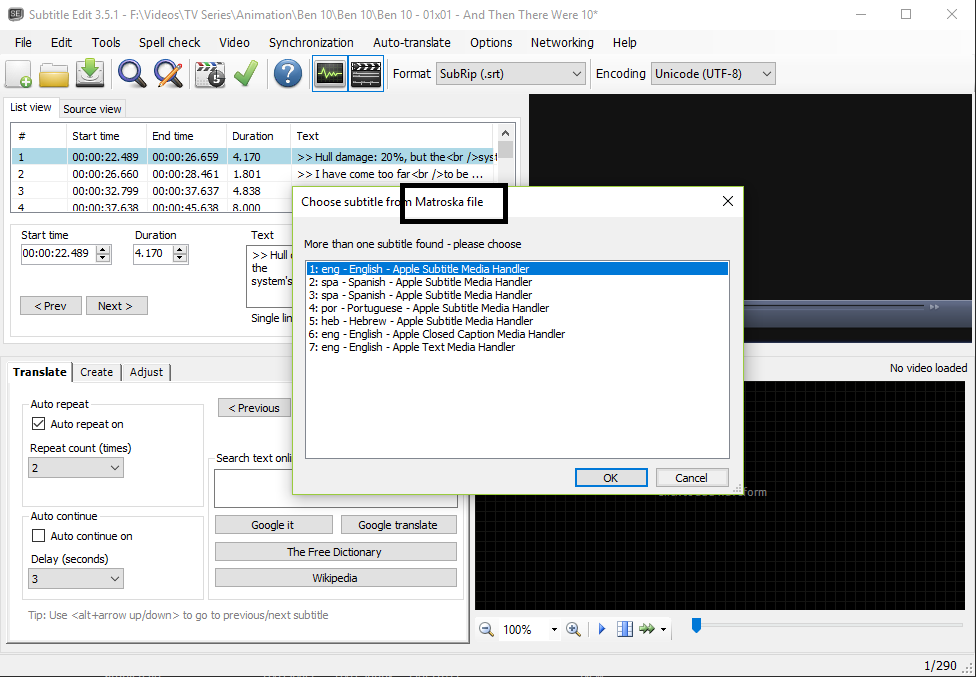Viewport: 976px width, 677px height.
Task: Select '7: eng - English - Apple Text' track
Action: (517, 347)
